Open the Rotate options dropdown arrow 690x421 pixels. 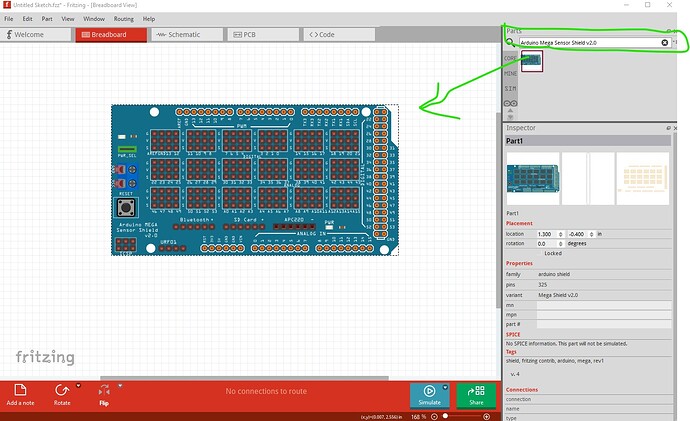point(78,386)
